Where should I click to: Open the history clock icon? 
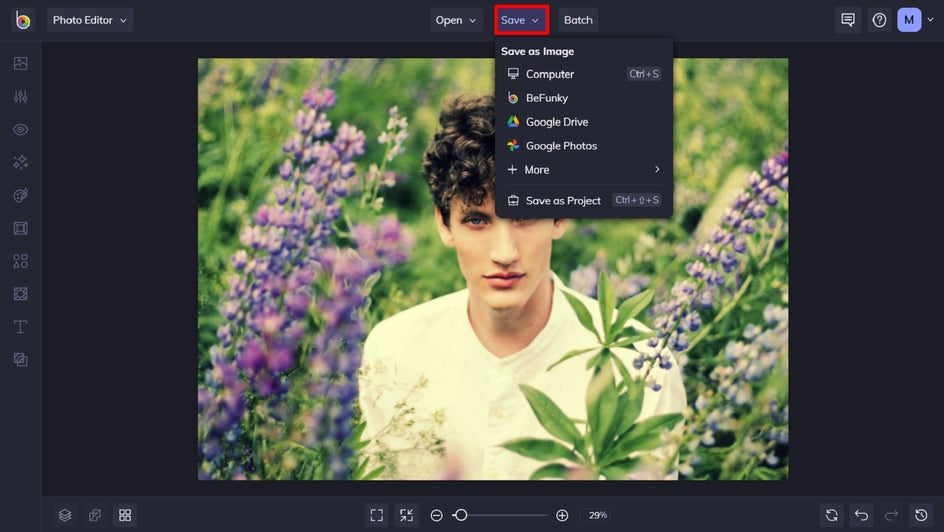(x=921, y=515)
